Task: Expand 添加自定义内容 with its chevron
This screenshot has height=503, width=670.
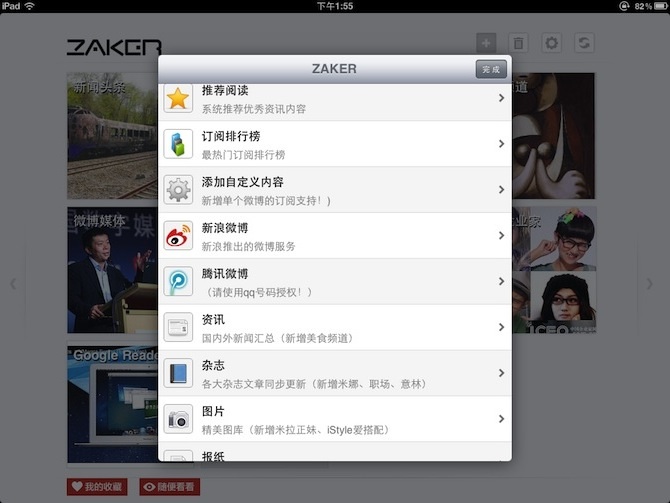Action: [x=502, y=190]
